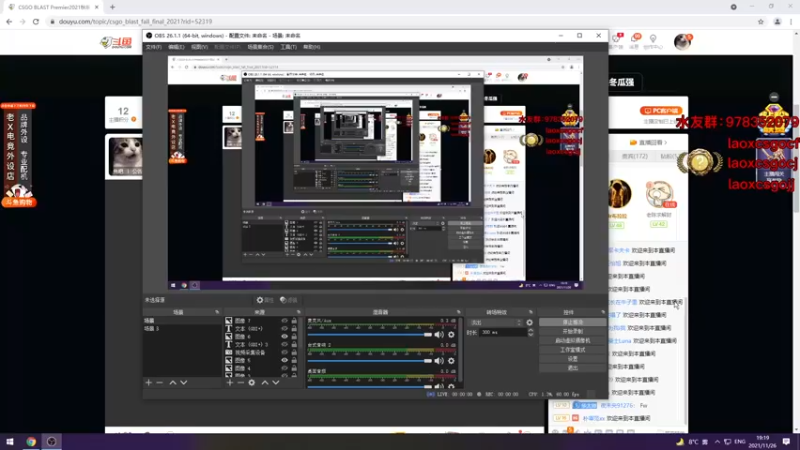The image size is (800, 450).
Task: Open transition properties gear beside 淡出
Action: 530,322
